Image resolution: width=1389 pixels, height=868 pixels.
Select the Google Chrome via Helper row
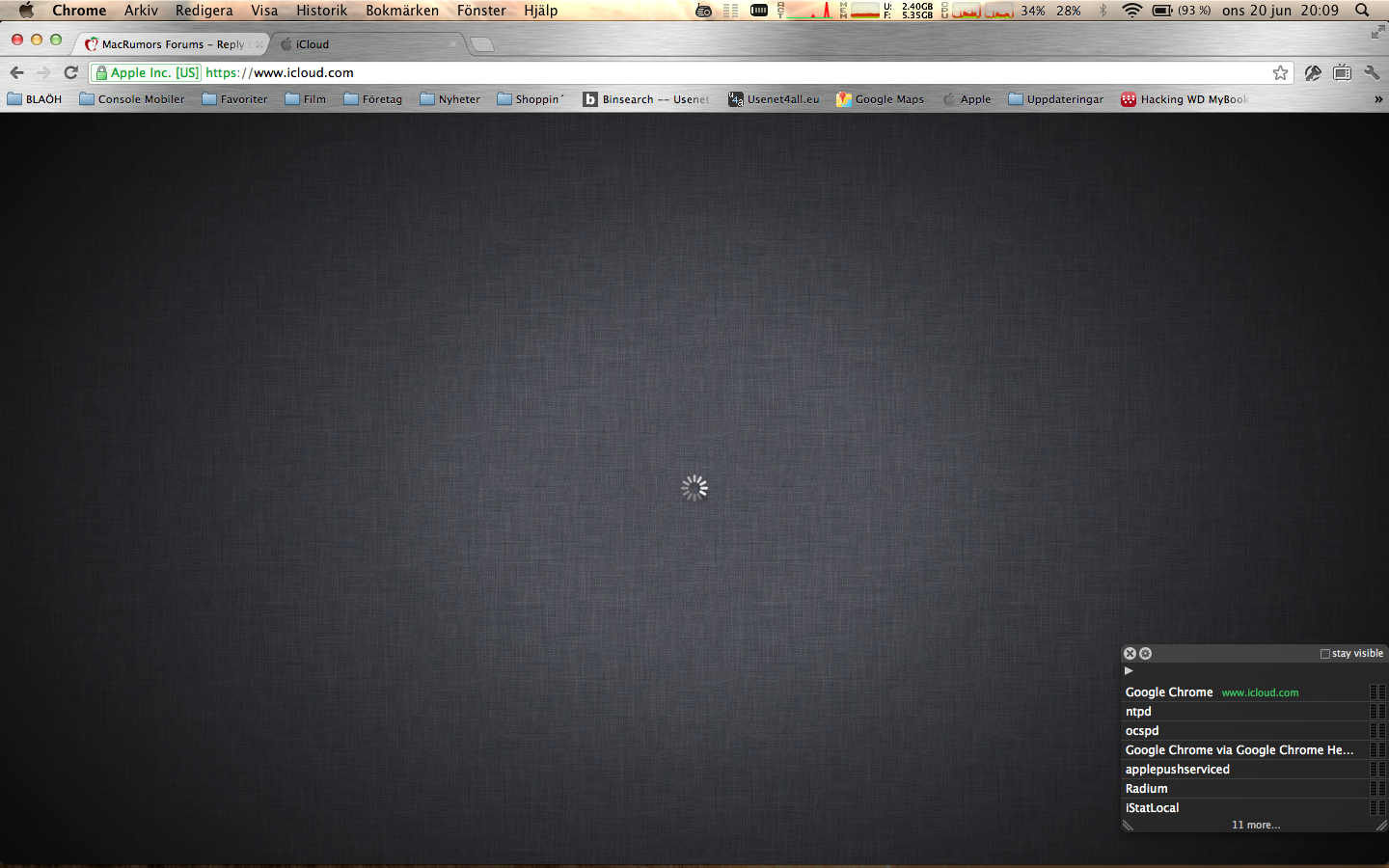click(1254, 750)
